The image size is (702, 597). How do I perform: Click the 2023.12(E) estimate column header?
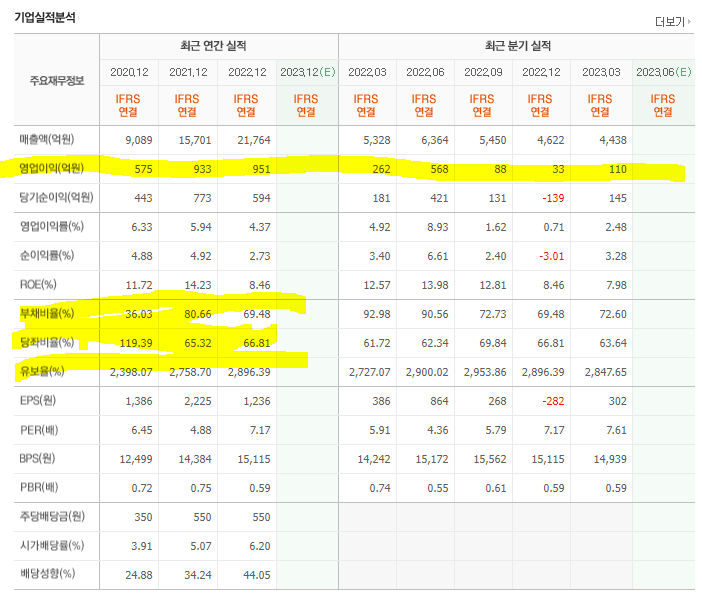pos(308,72)
